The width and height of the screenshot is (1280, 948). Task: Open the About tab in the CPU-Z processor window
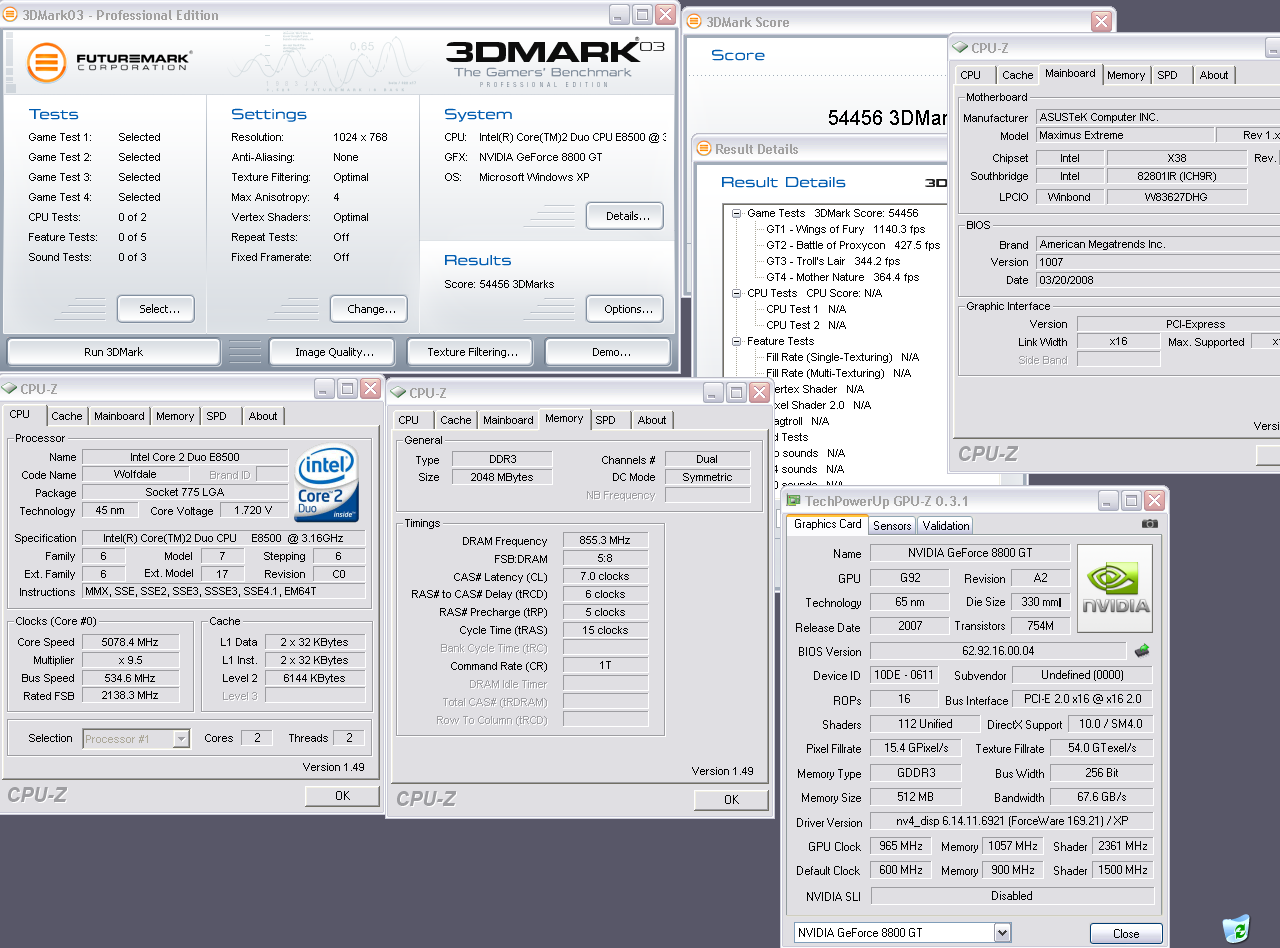pos(263,416)
